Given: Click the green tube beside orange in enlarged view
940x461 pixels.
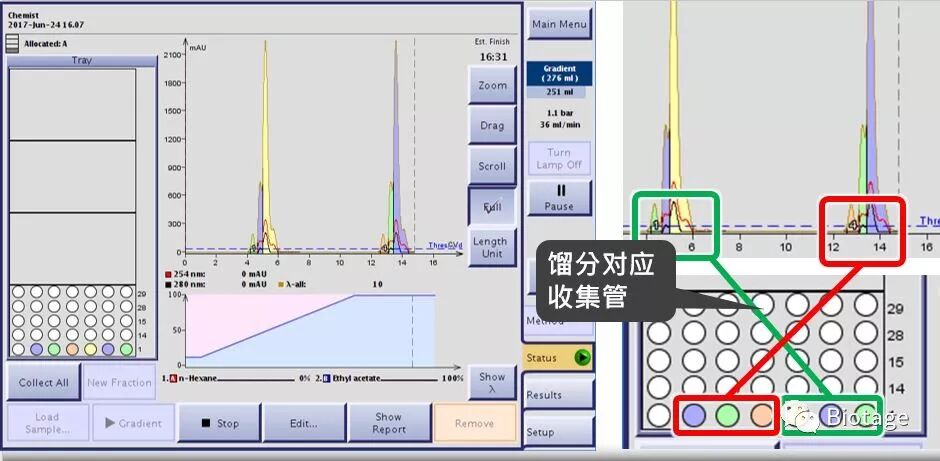Looking at the screenshot, I should 728,415.
